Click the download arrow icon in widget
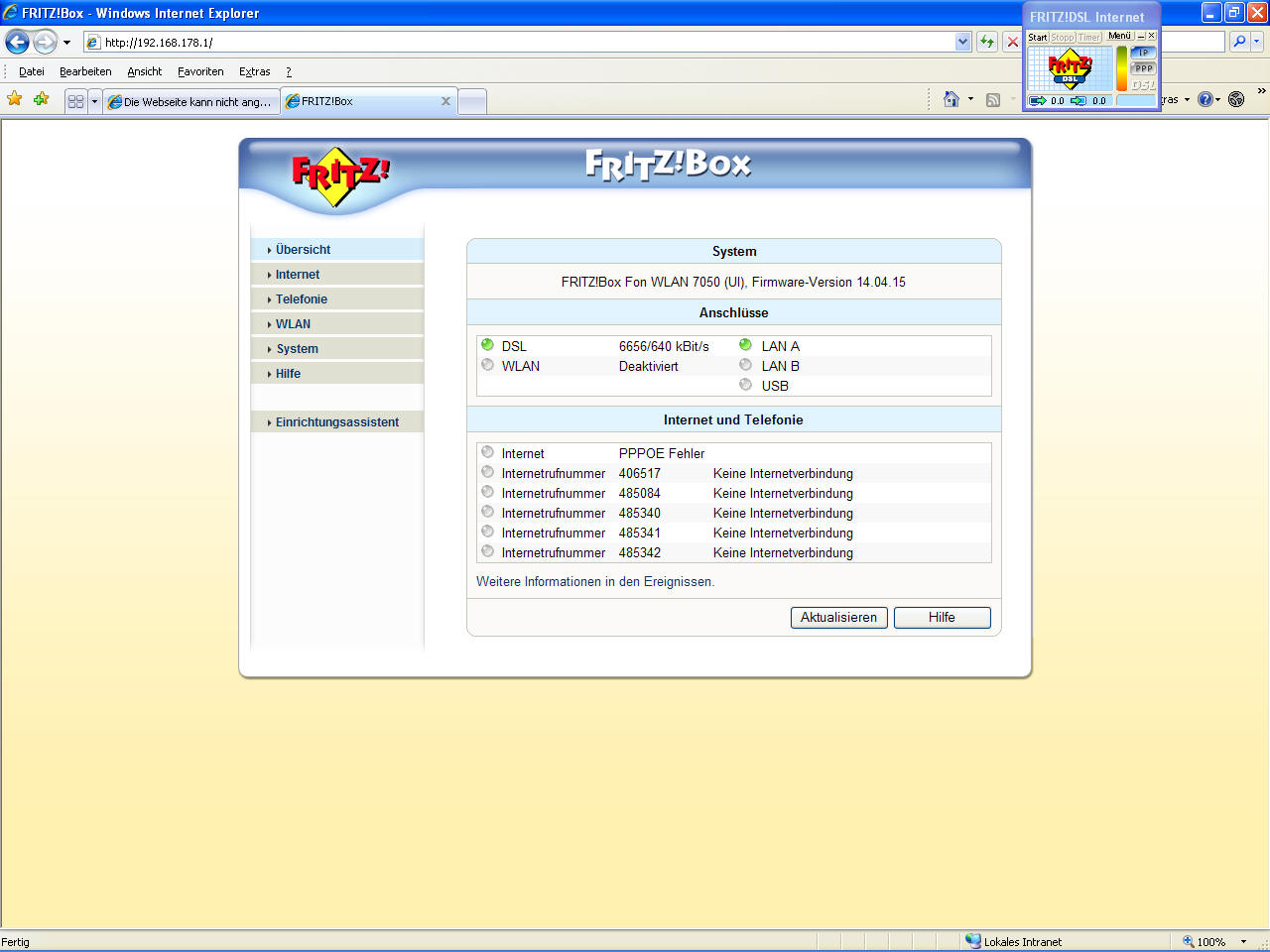 coord(1079,101)
